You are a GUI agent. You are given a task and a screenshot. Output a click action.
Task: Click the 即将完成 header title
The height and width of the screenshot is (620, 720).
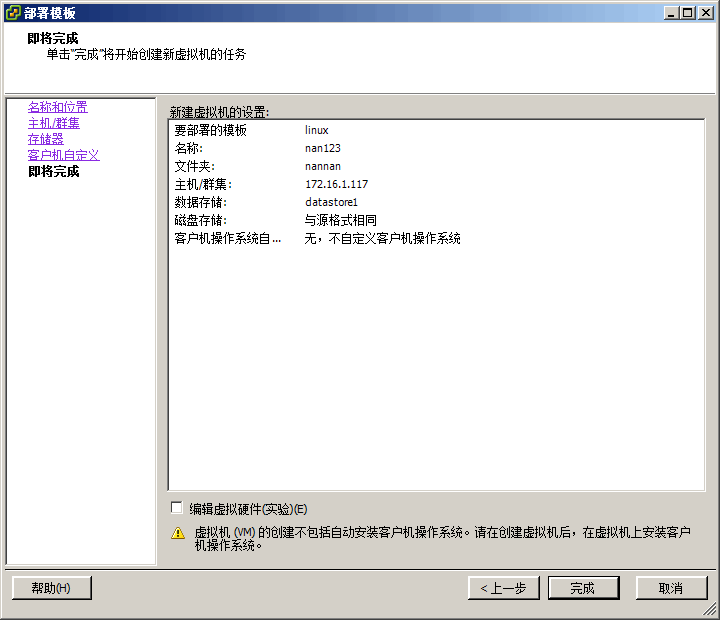tap(53, 38)
